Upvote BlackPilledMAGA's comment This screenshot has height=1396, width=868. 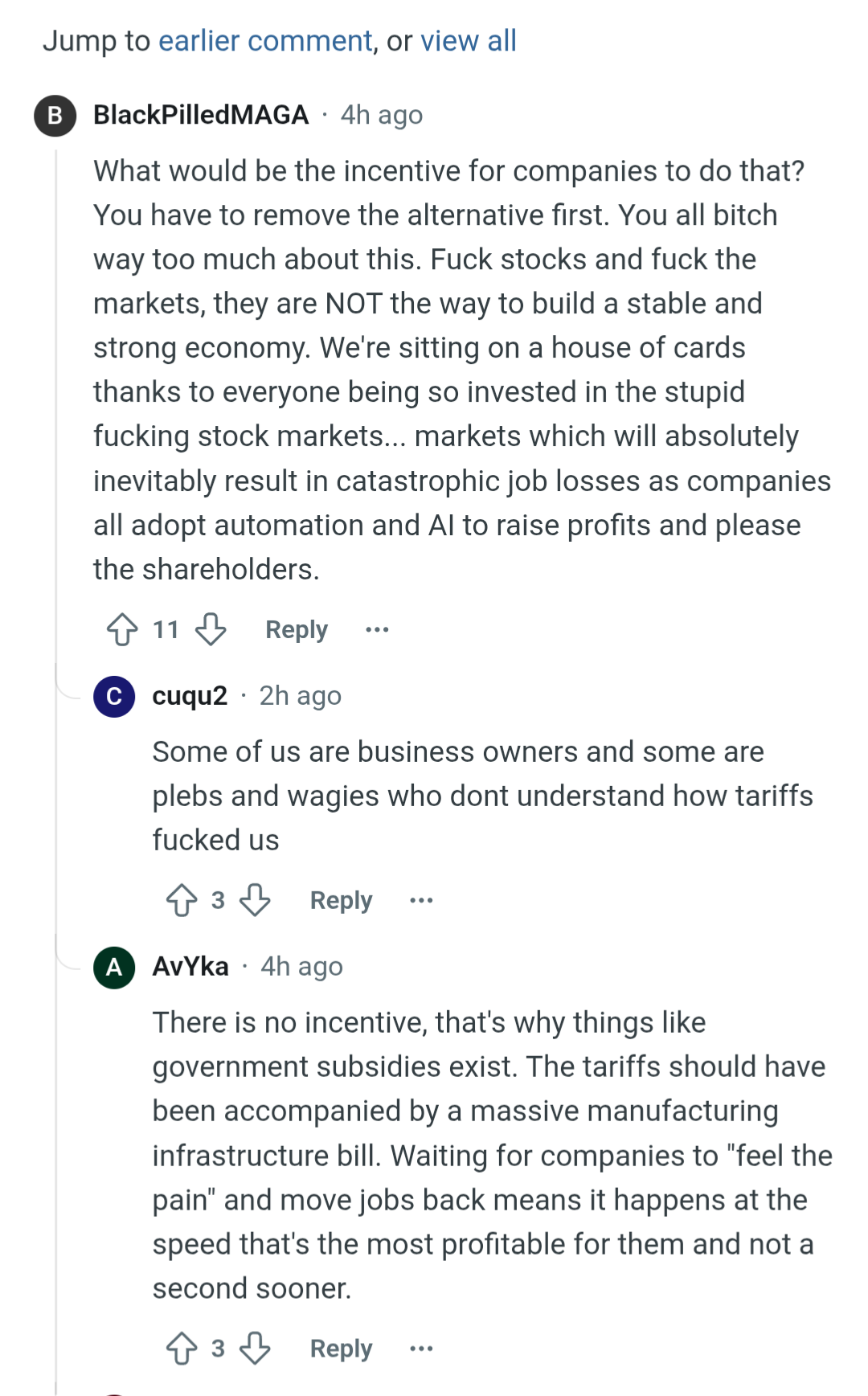click(122, 629)
